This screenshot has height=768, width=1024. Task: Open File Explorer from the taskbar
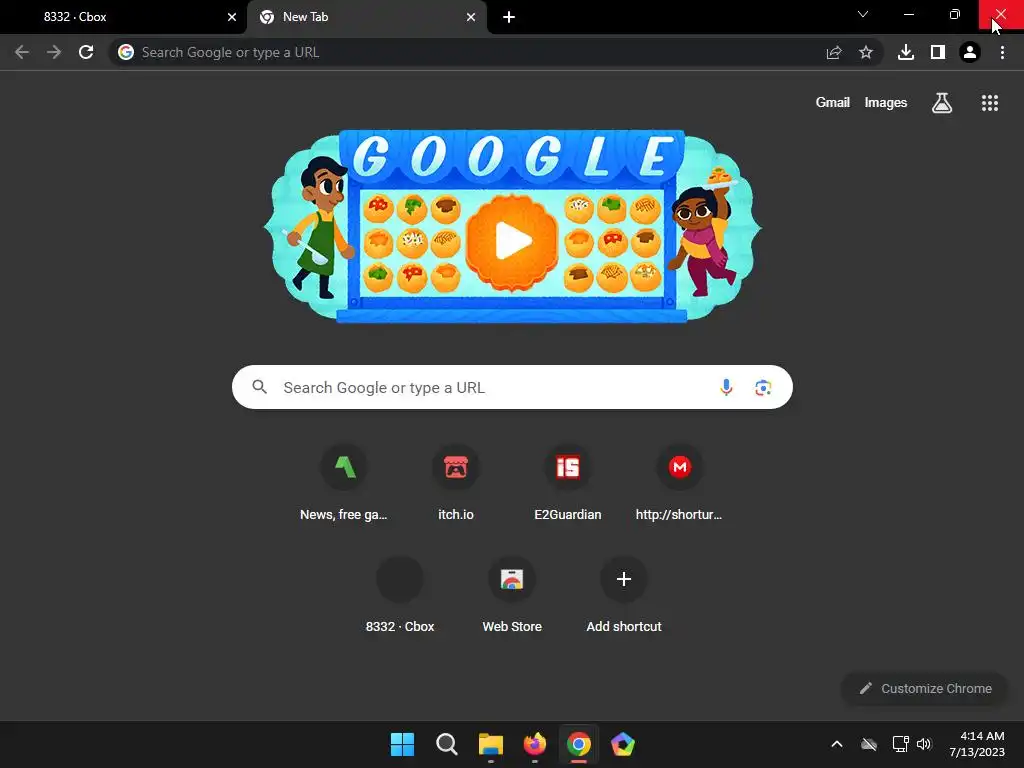pyautogui.click(x=491, y=744)
